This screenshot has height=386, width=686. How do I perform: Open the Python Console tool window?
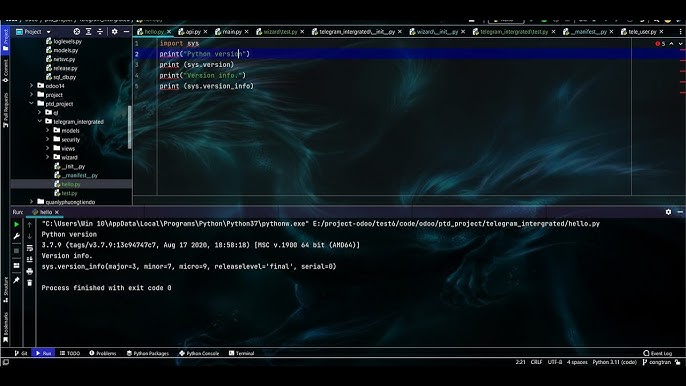tap(199, 353)
